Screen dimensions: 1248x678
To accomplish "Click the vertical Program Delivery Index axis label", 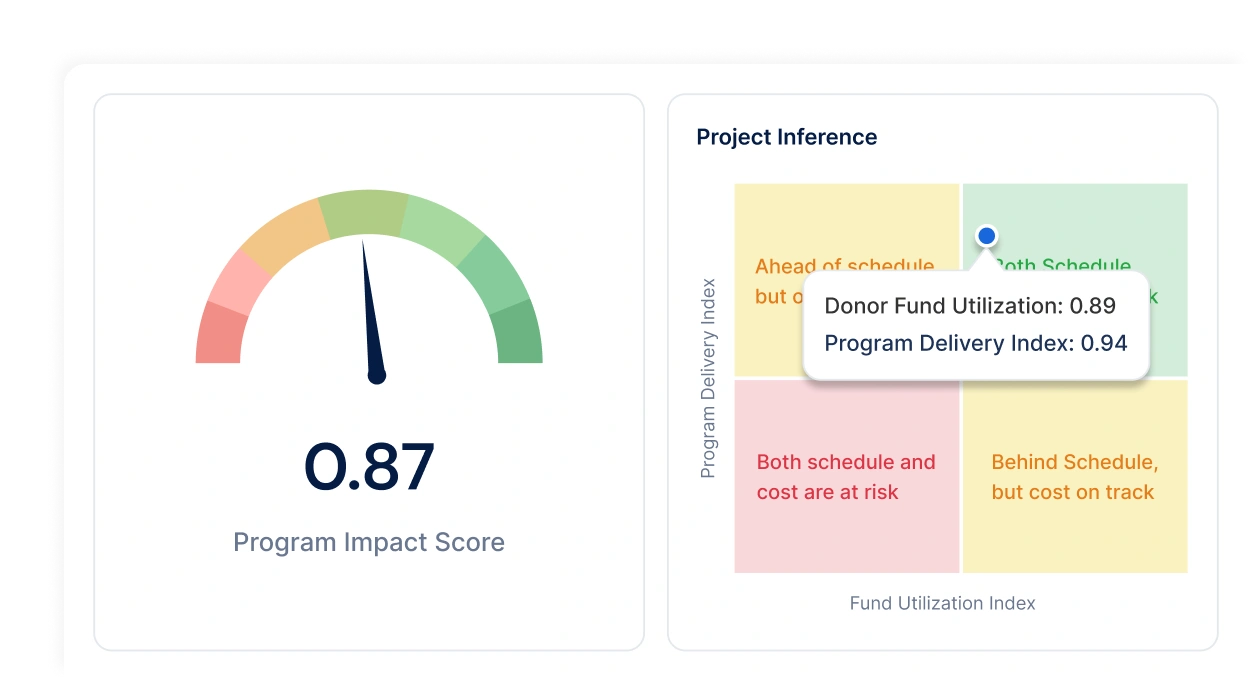I will [708, 378].
